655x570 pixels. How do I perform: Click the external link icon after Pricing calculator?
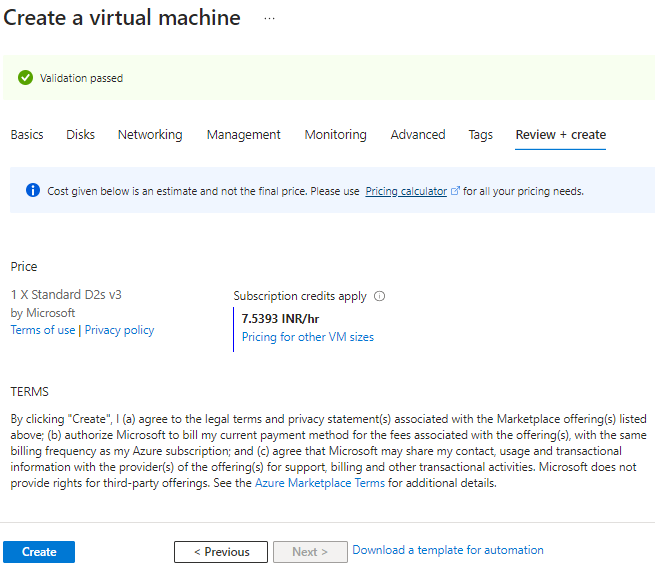click(455, 191)
